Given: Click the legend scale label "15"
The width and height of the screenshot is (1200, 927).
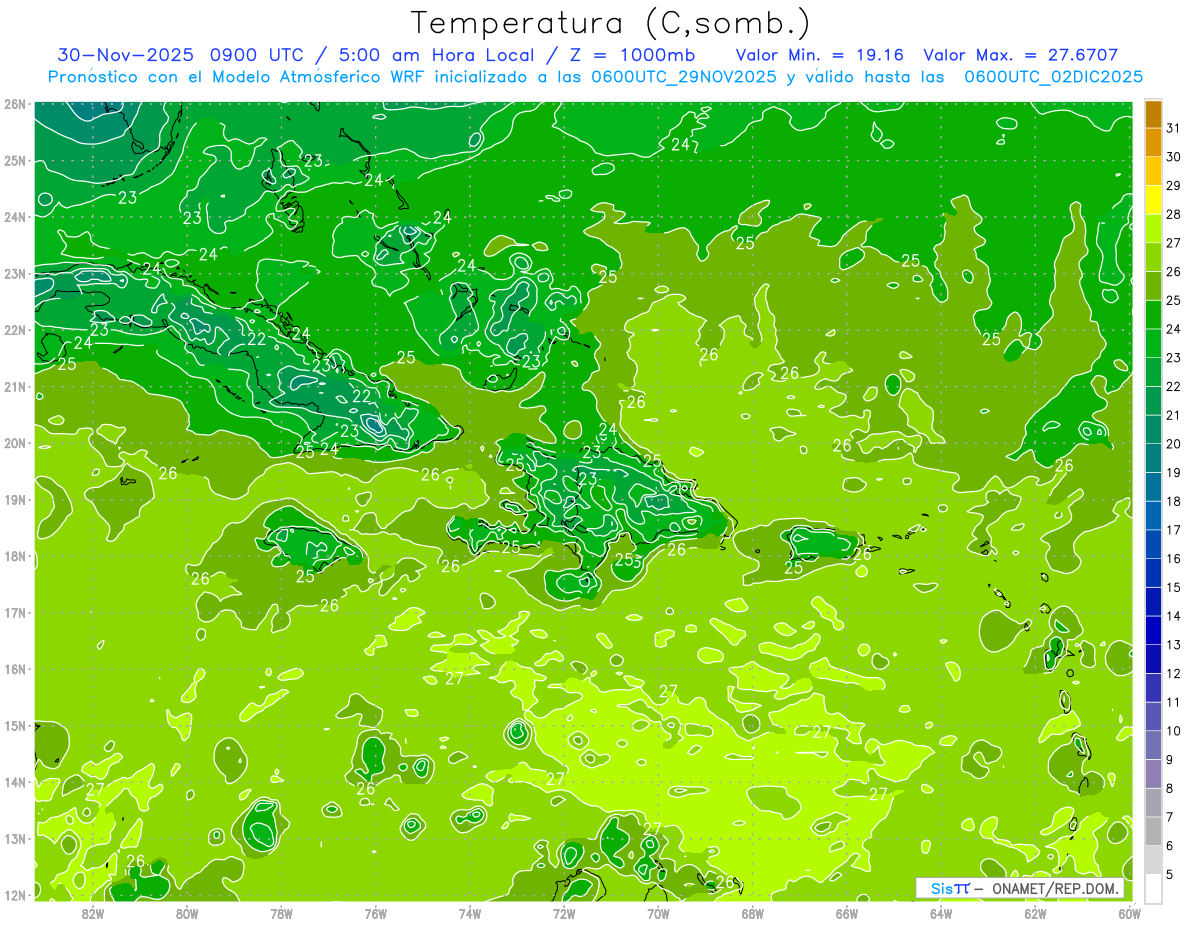Looking at the screenshot, I should pos(1174,588).
